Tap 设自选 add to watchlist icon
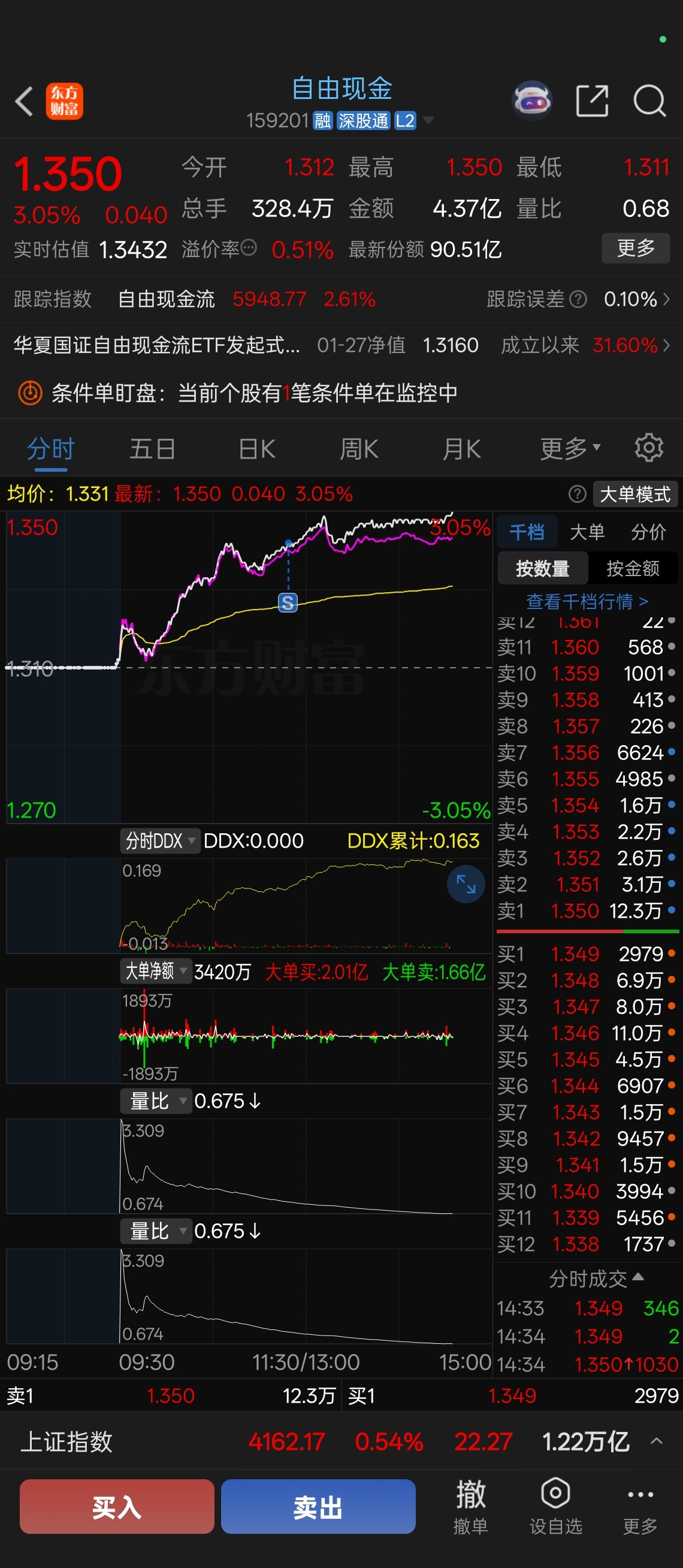 (556, 1507)
